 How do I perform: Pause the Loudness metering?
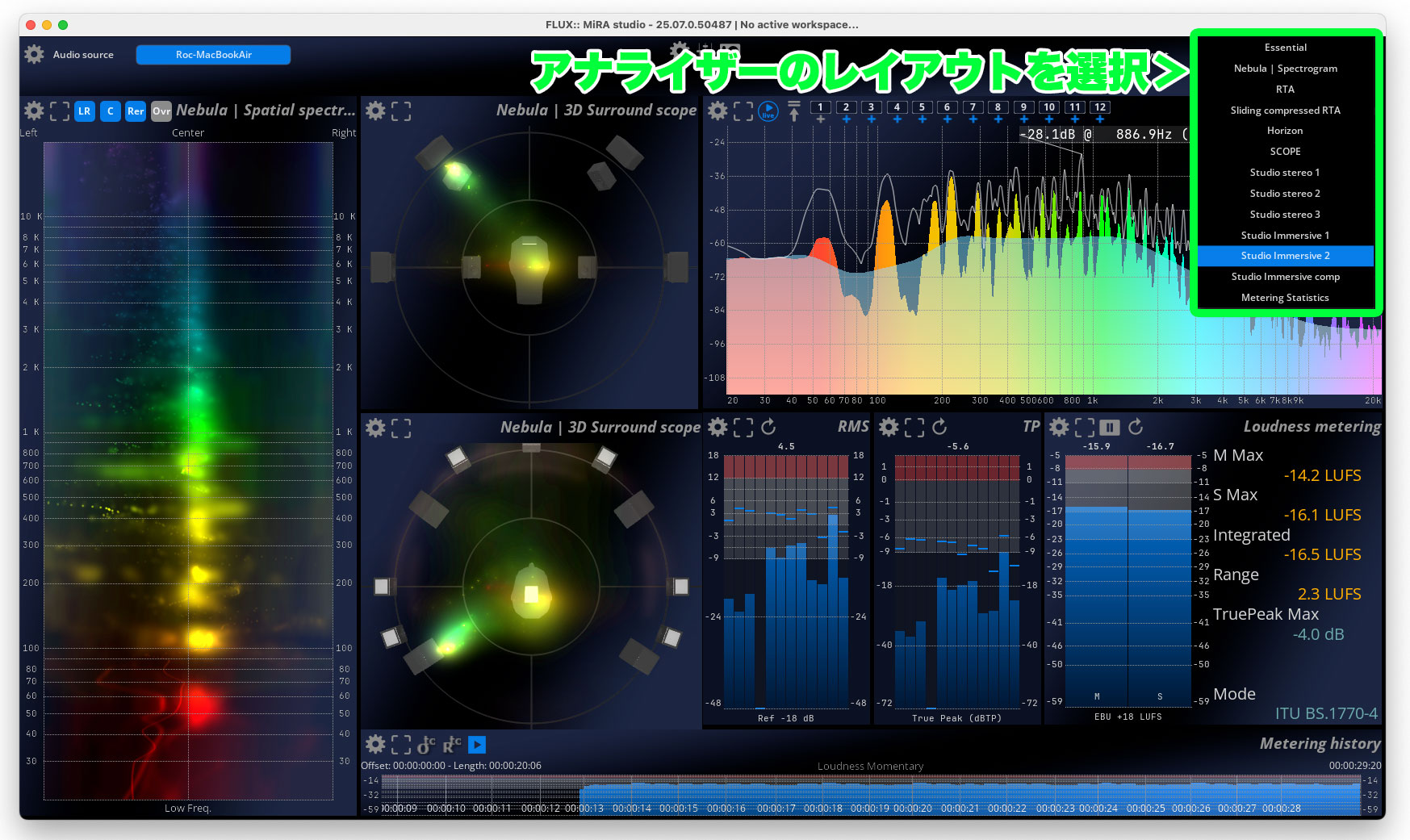click(x=1110, y=427)
